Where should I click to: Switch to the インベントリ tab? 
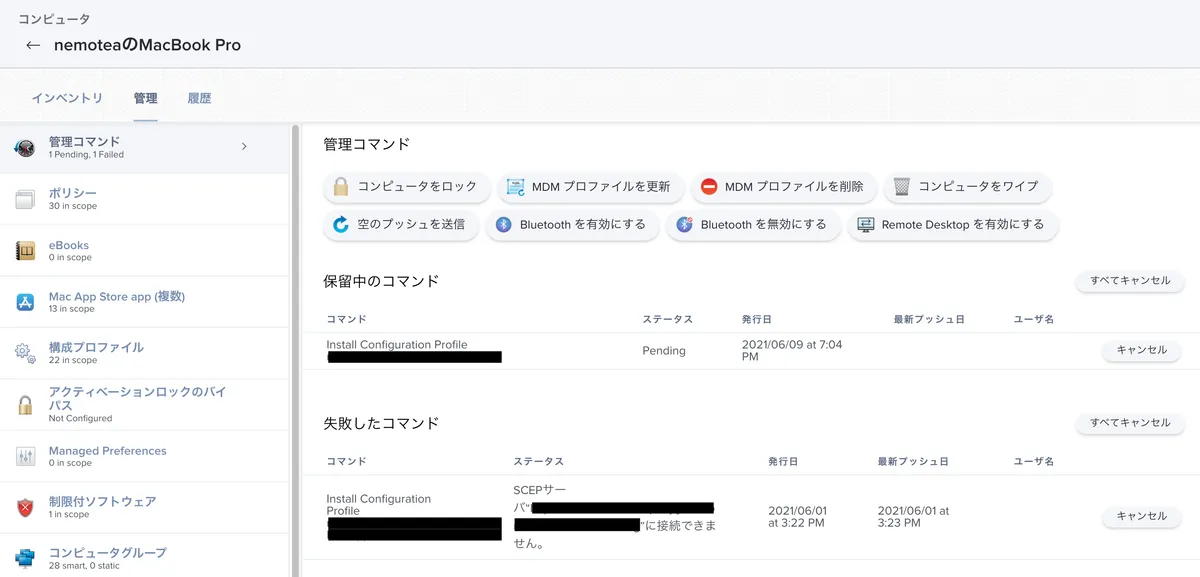point(67,98)
